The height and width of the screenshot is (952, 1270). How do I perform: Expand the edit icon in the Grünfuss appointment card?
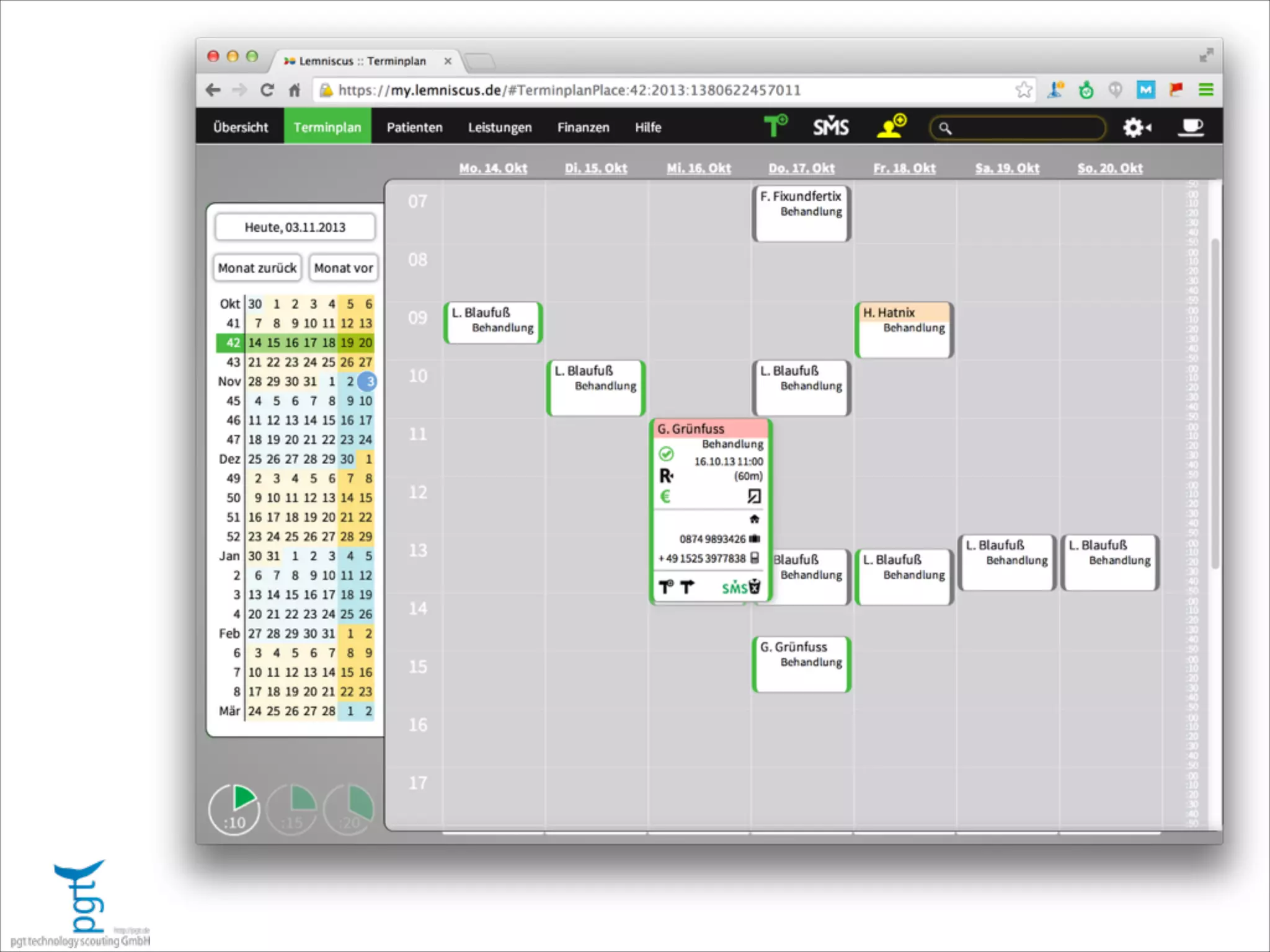point(754,496)
